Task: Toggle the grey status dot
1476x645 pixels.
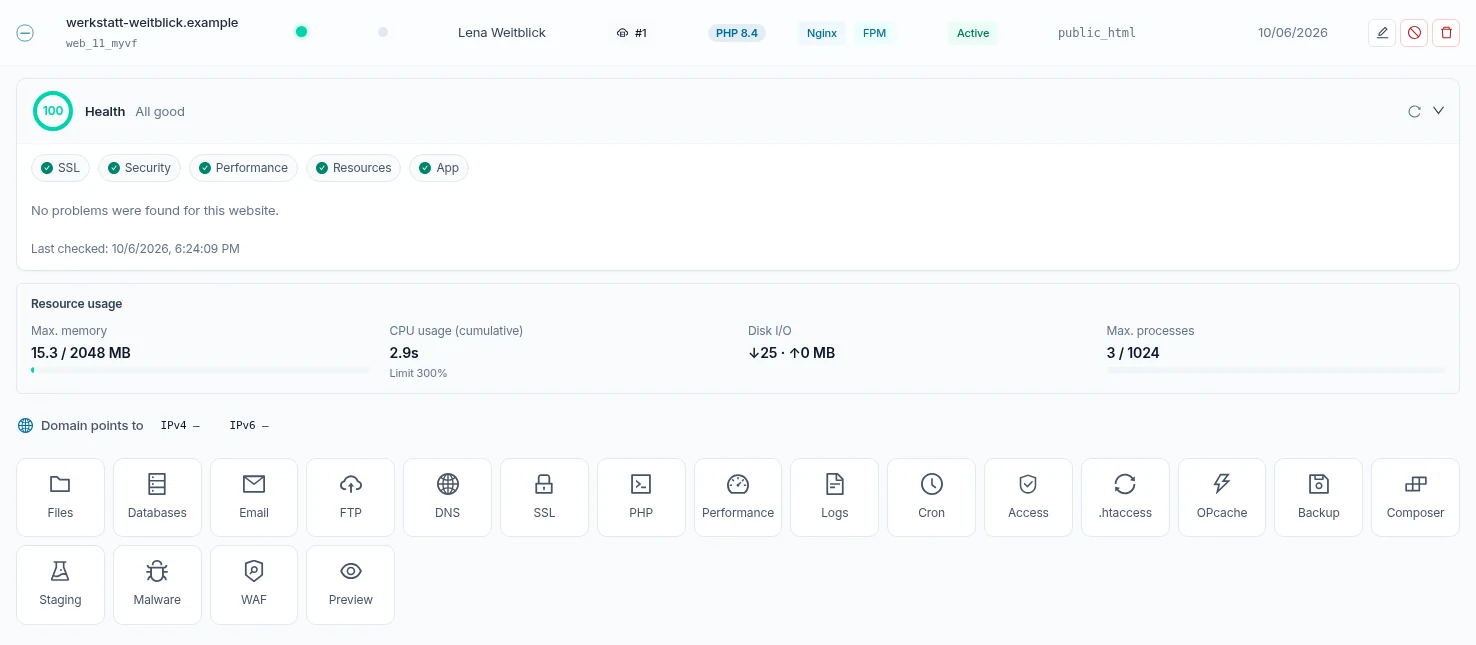Action: (383, 32)
